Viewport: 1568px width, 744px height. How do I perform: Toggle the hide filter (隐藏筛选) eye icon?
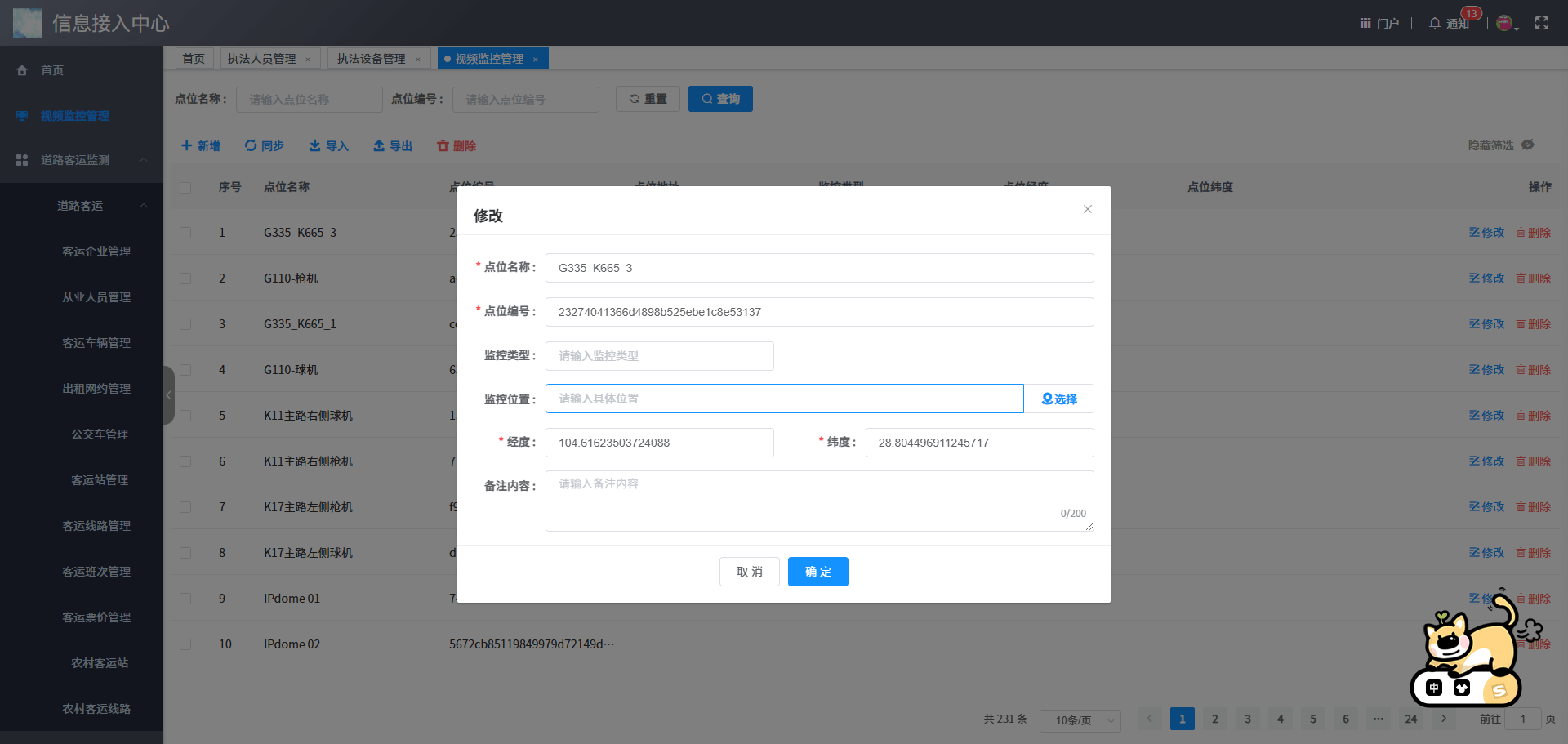pos(1527,145)
